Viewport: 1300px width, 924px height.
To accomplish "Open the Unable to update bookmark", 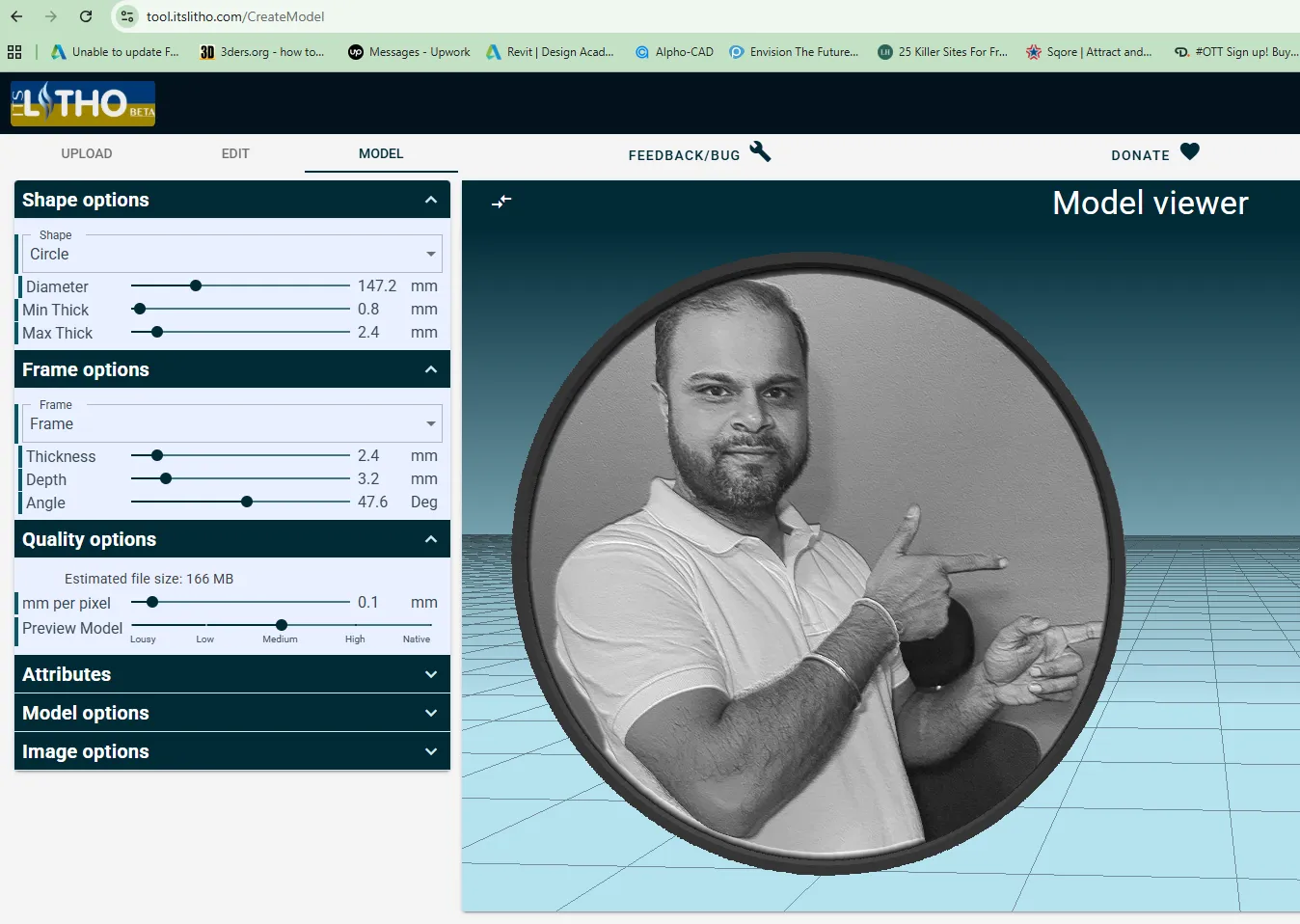I will tap(115, 52).
